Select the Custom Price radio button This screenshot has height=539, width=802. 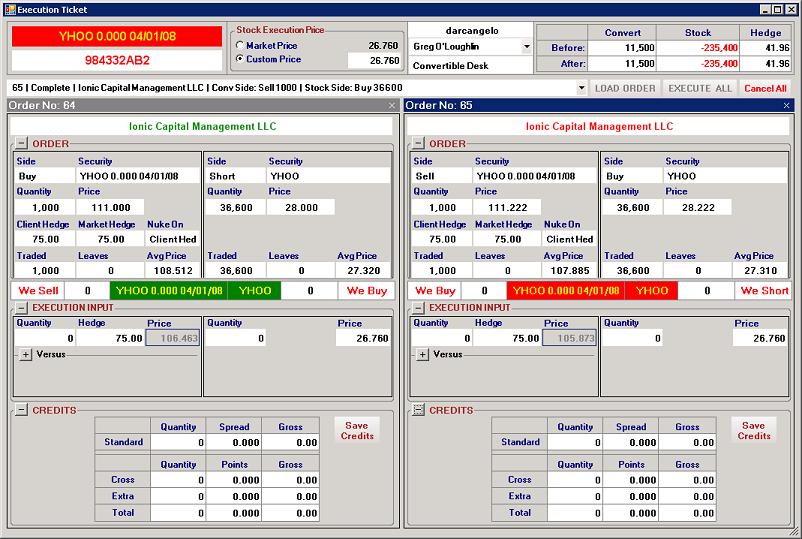[x=239, y=59]
